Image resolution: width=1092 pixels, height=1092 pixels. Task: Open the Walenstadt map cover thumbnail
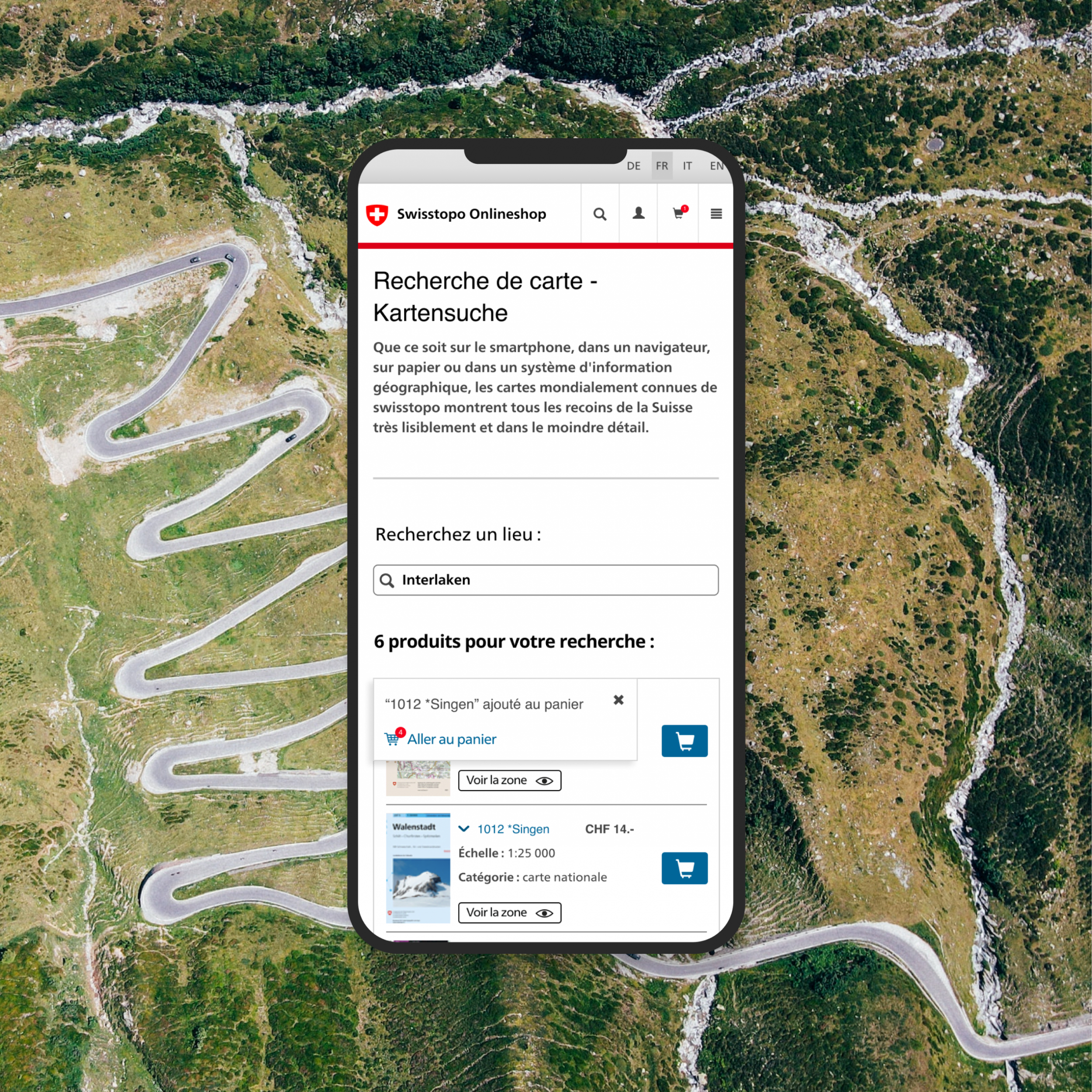click(418, 868)
